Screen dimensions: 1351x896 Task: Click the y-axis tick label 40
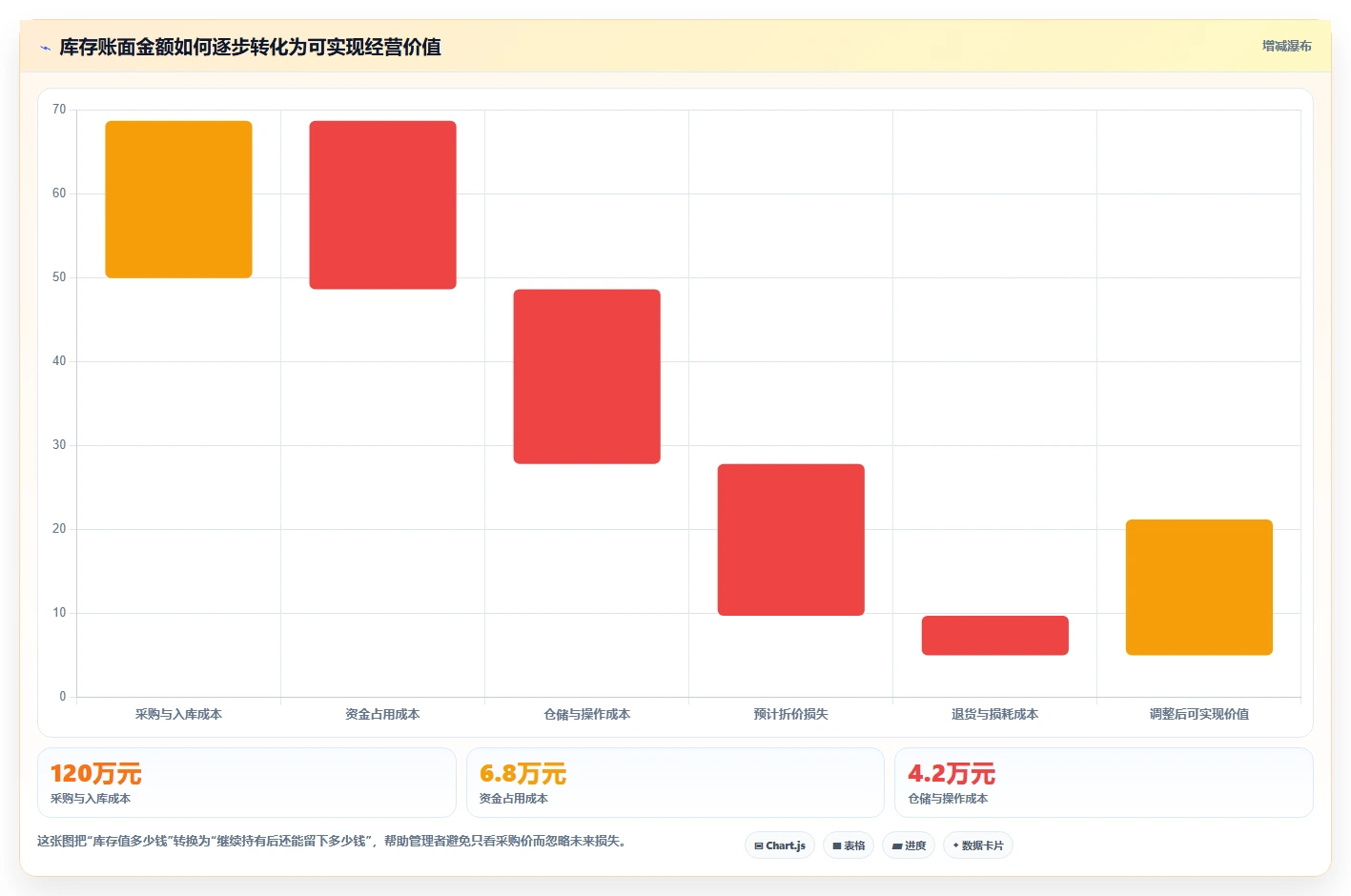(59, 361)
